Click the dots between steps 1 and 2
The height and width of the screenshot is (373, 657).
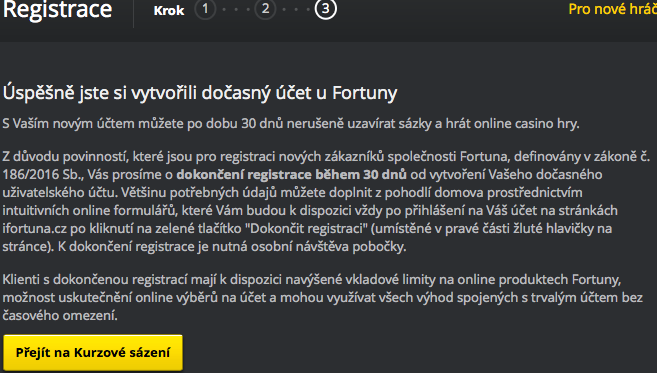coord(235,9)
